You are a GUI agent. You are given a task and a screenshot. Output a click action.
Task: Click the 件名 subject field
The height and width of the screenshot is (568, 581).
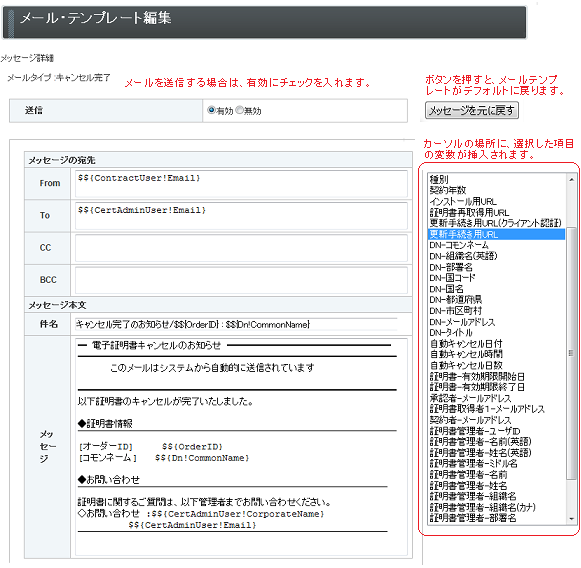point(236,325)
